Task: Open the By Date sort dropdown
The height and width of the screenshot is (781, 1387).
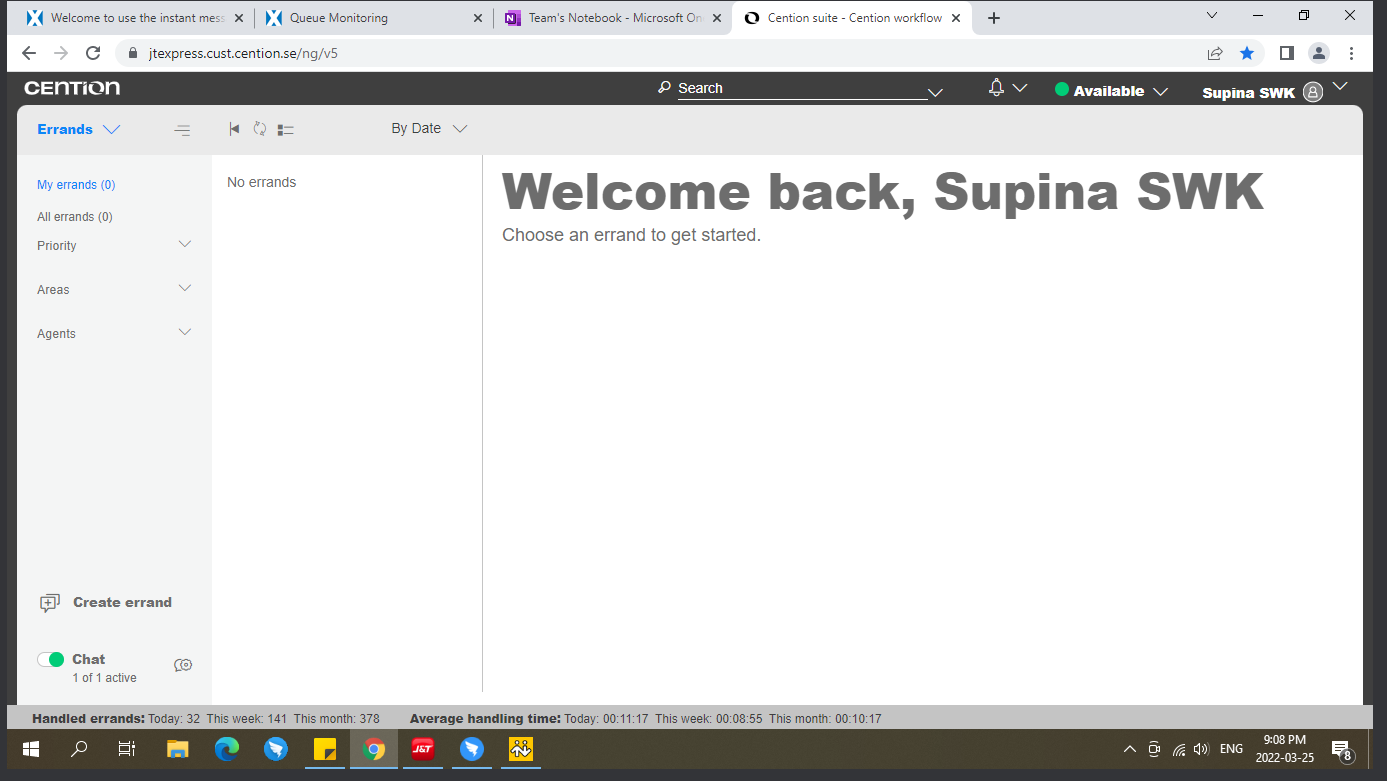Action: click(x=429, y=129)
